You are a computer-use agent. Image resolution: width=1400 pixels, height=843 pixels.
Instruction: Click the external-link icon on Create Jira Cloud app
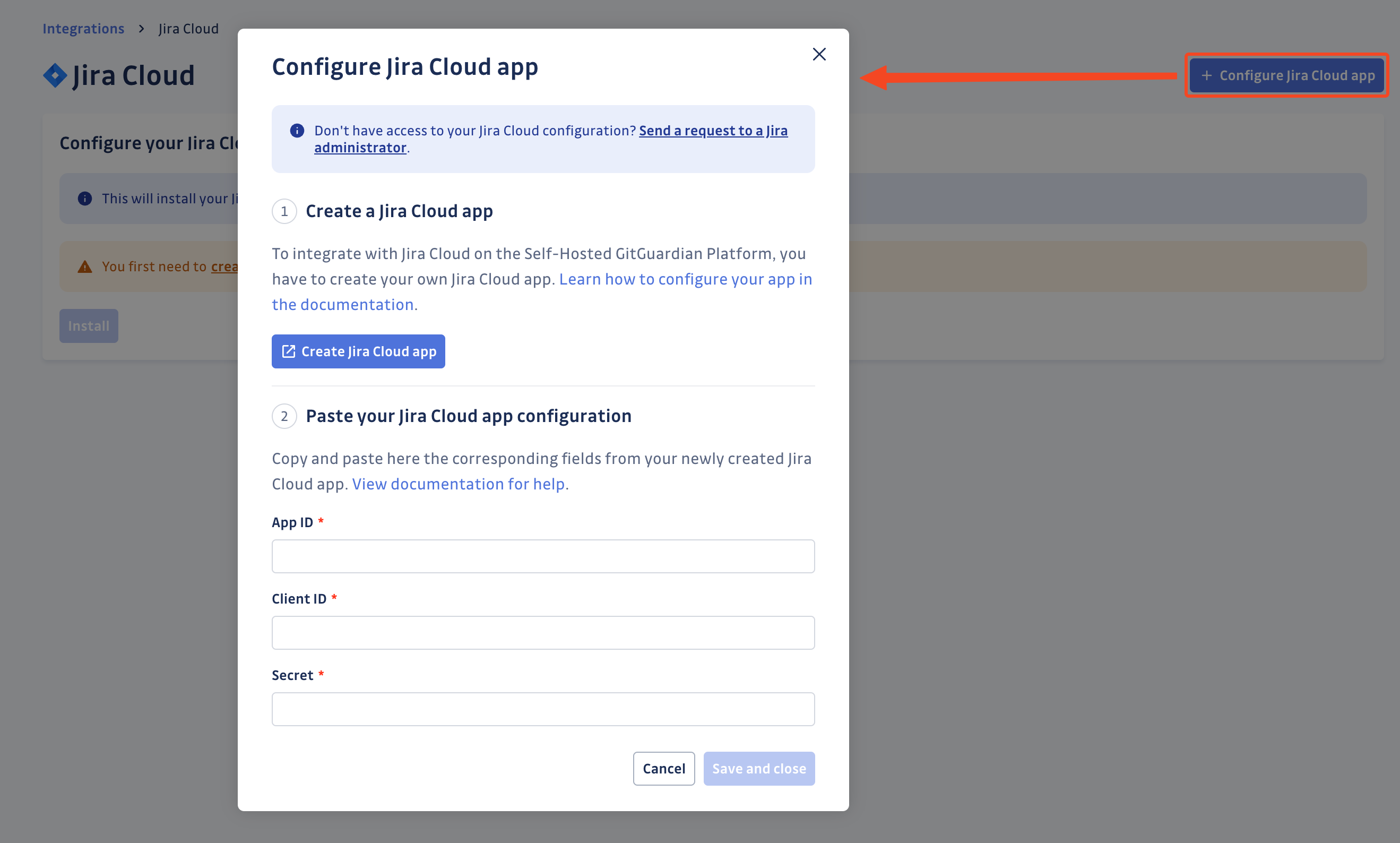(288, 351)
